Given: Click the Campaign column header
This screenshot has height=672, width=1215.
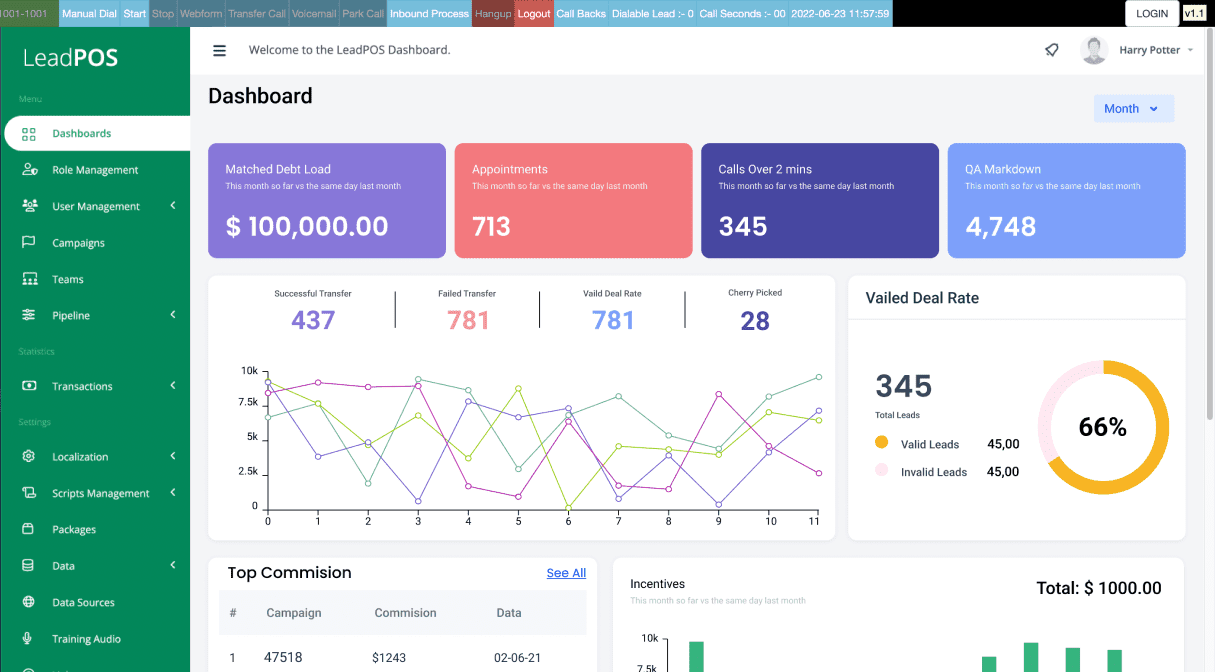Looking at the screenshot, I should point(294,613).
